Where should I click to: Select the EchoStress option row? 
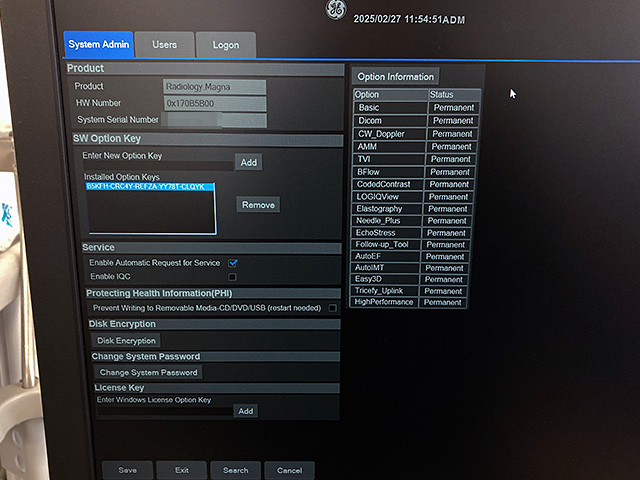coord(411,233)
